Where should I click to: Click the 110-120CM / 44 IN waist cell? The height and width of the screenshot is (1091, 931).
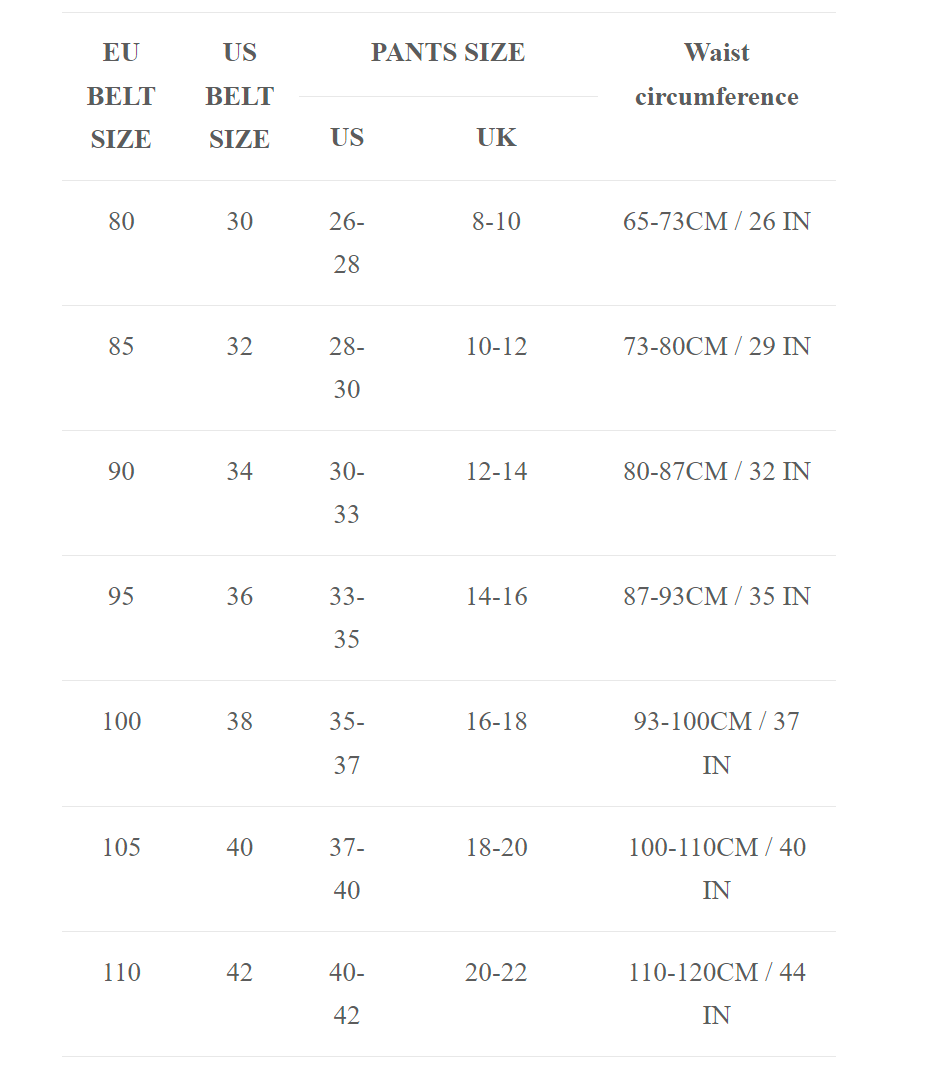(716, 994)
